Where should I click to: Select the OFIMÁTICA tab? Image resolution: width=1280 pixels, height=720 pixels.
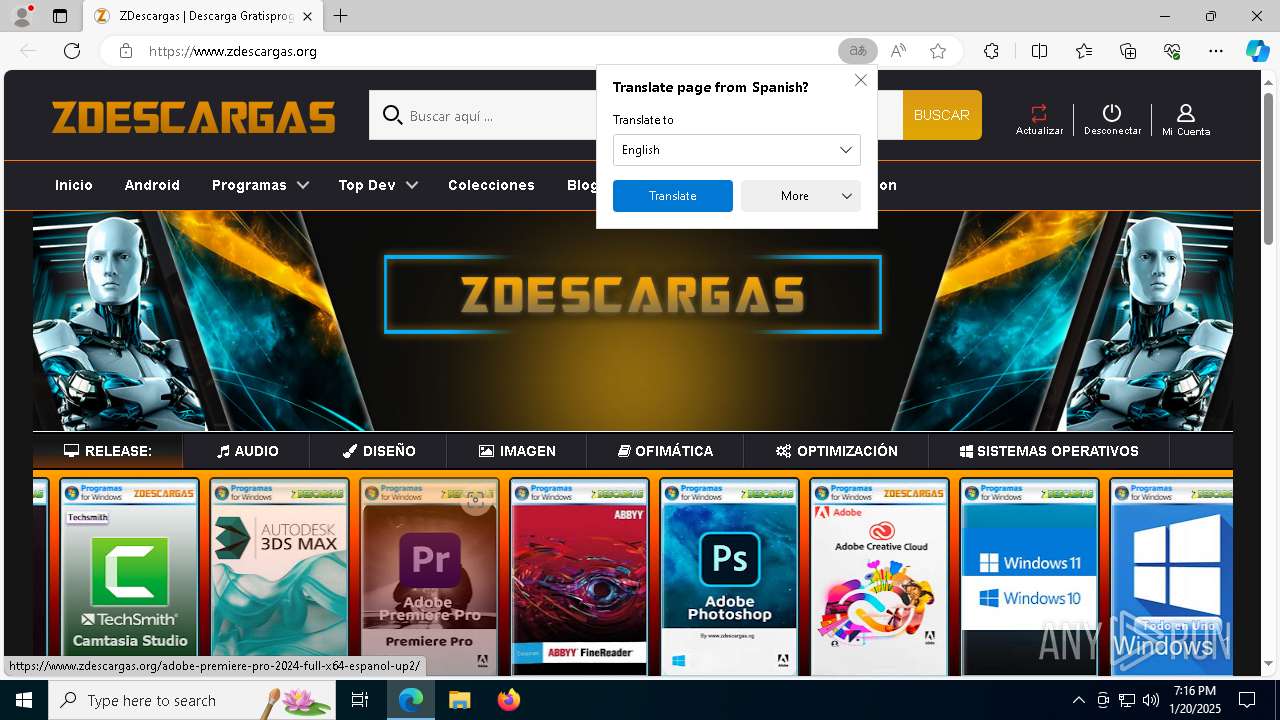pos(665,451)
